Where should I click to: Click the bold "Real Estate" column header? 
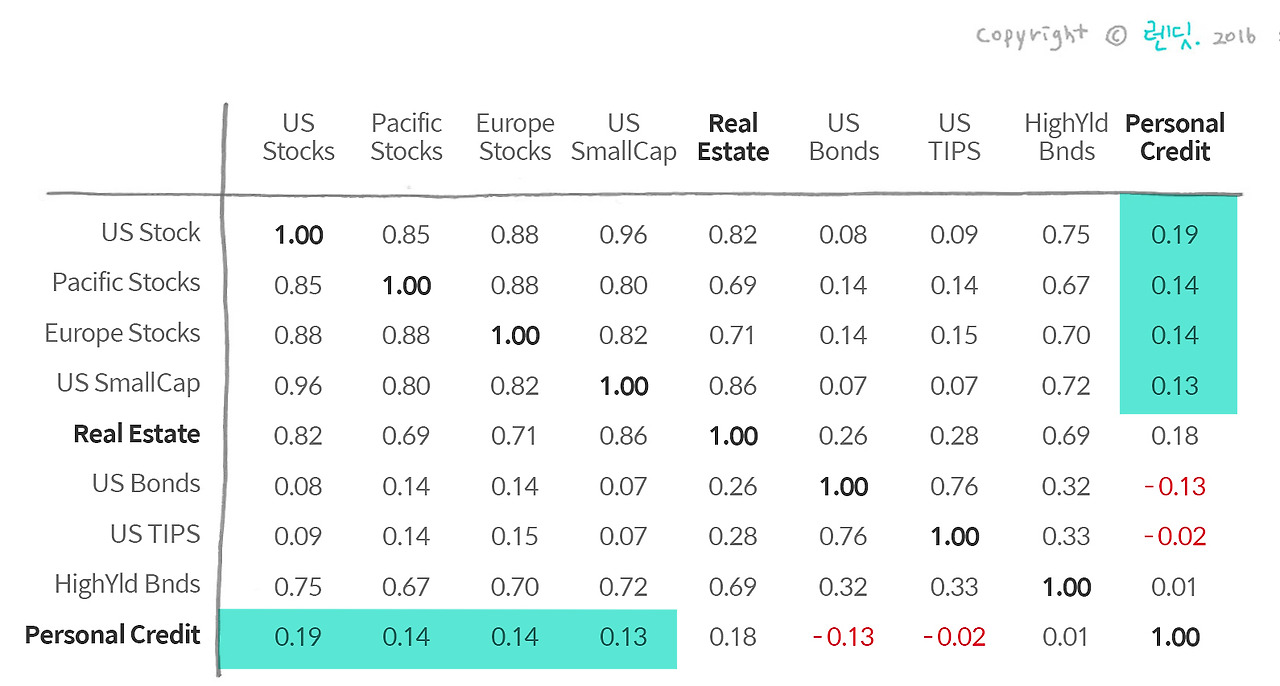pos(733,138)
